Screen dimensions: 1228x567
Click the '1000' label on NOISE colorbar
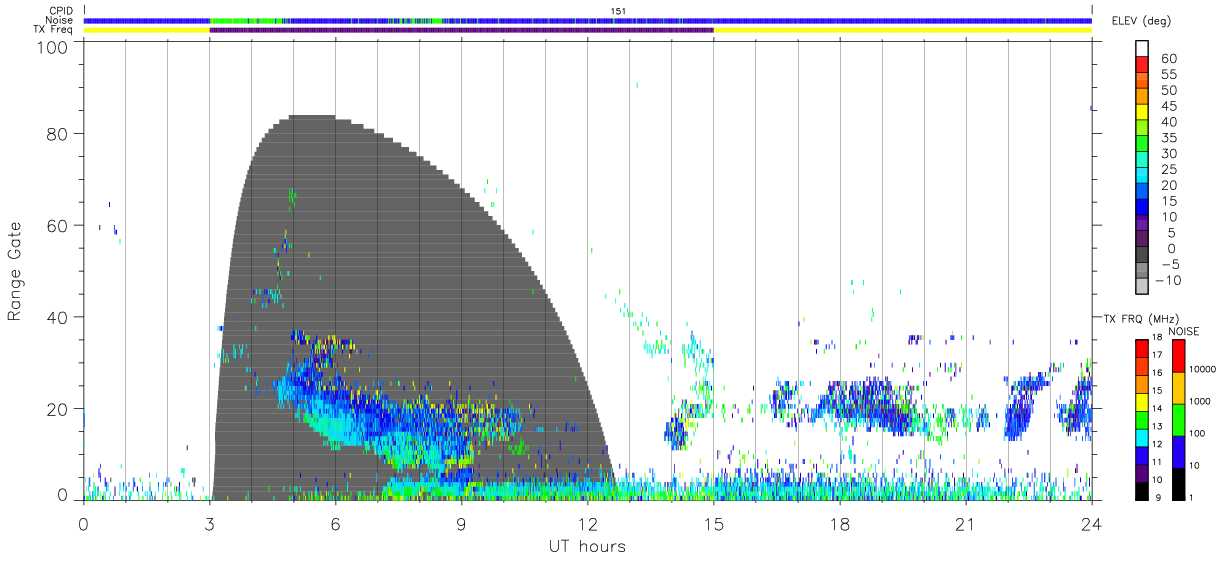click(1202, 401)
